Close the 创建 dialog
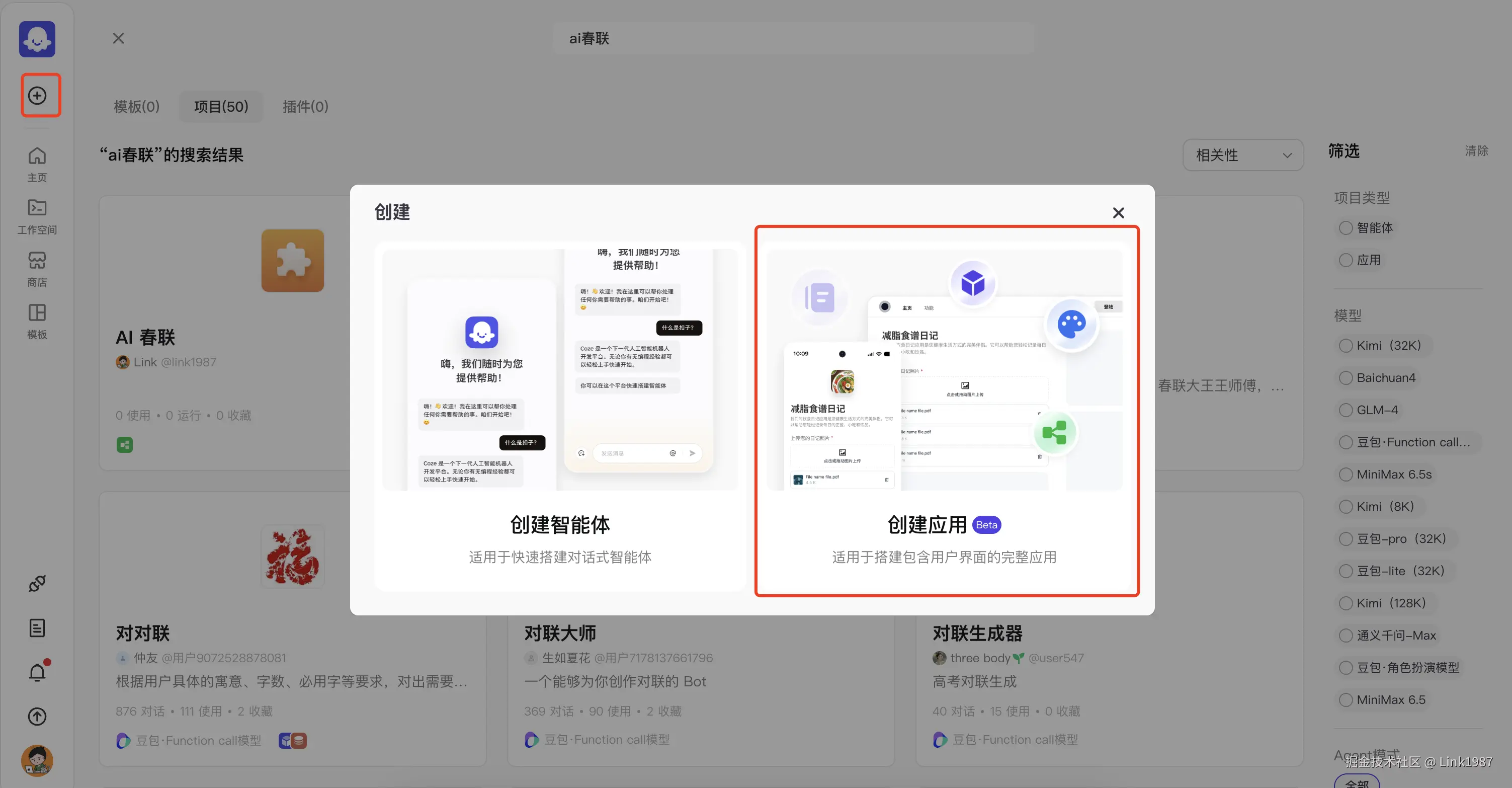This screenshot has height=788, width=1512. pos(1118,212)
